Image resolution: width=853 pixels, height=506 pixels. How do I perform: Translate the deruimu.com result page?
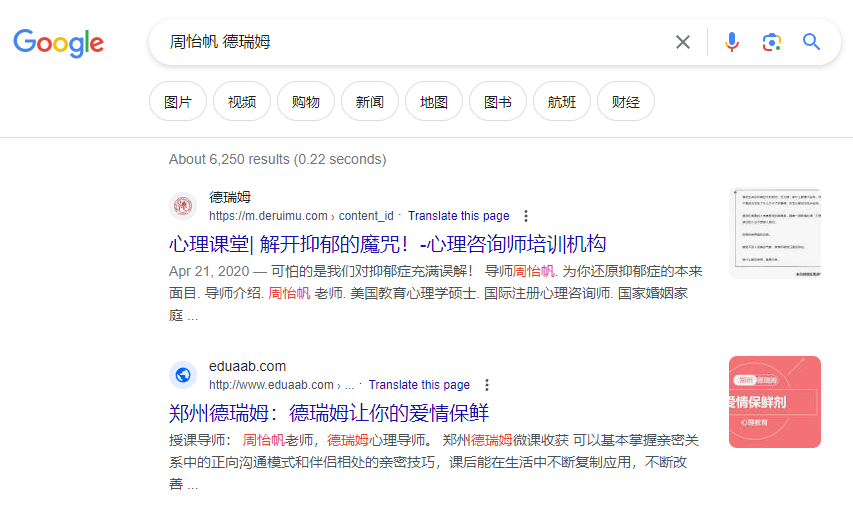click(x=459, y=216)
